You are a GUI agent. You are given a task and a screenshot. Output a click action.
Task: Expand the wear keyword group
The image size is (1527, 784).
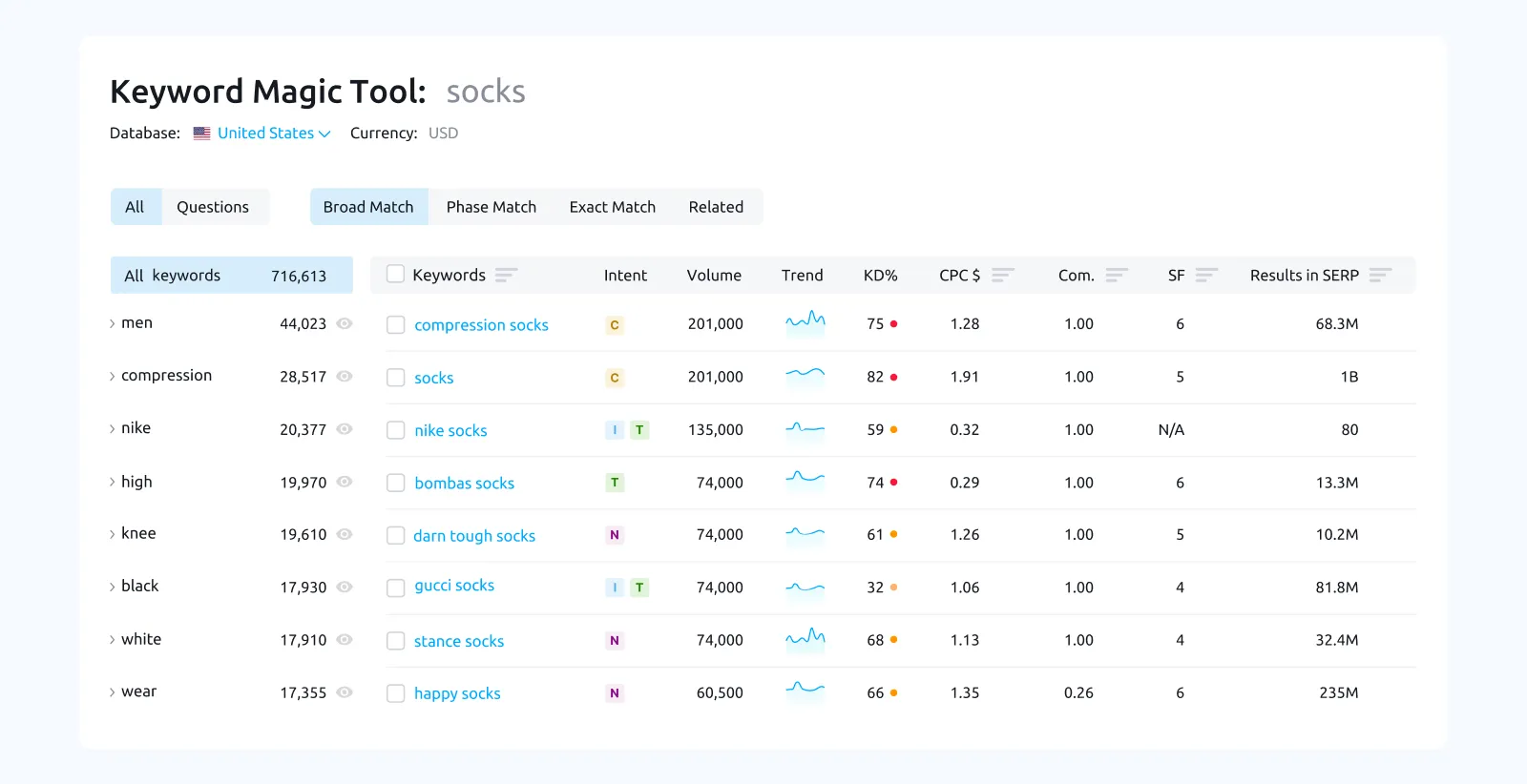[x=112, y=692]
